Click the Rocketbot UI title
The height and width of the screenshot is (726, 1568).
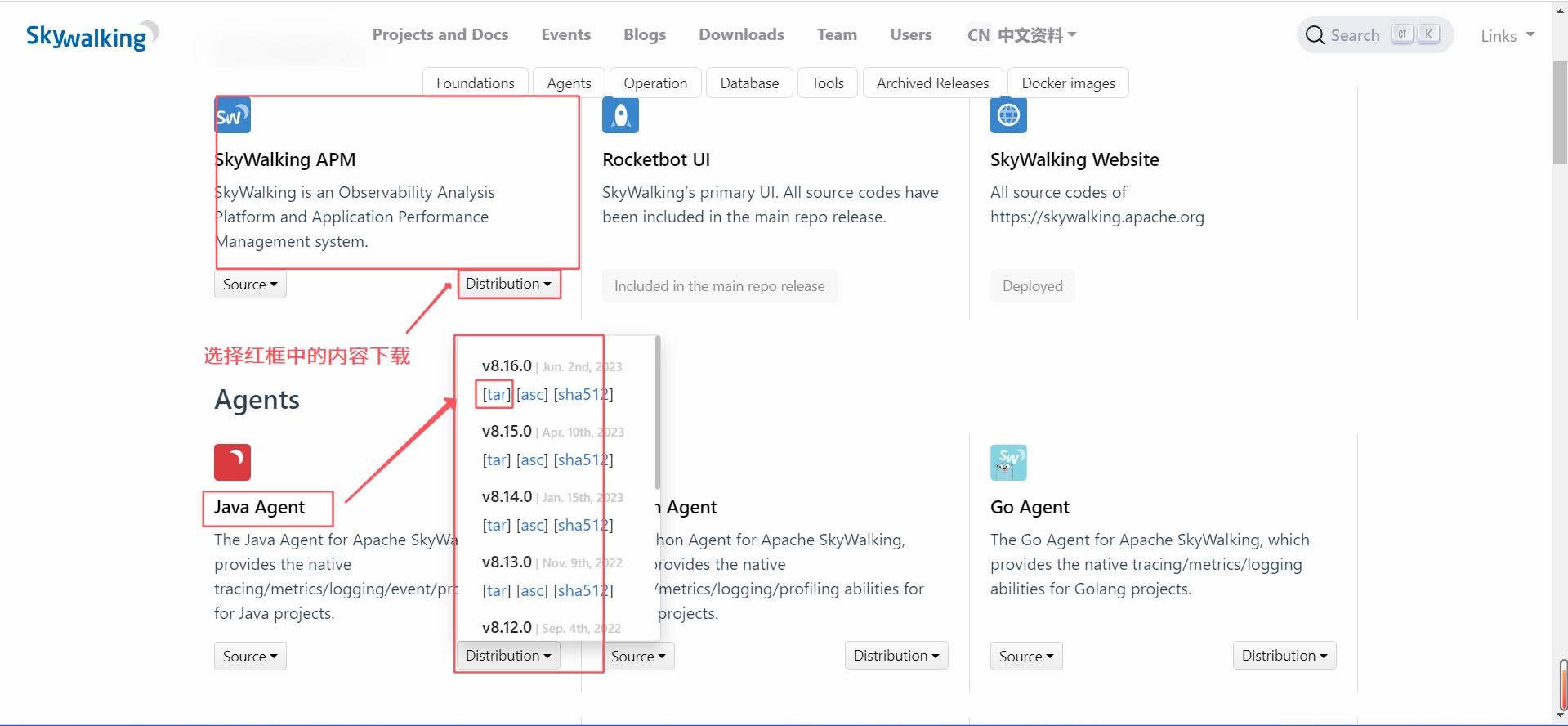click(656, 159)
